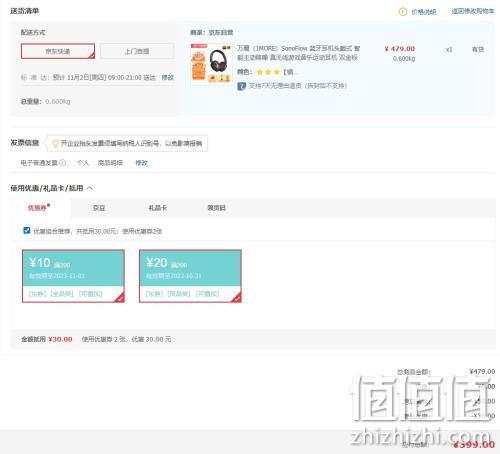Click the info icon beside 电子普通发票
Image resolution: width=500 pixels, height=454 pixels.
click(62, 163)
